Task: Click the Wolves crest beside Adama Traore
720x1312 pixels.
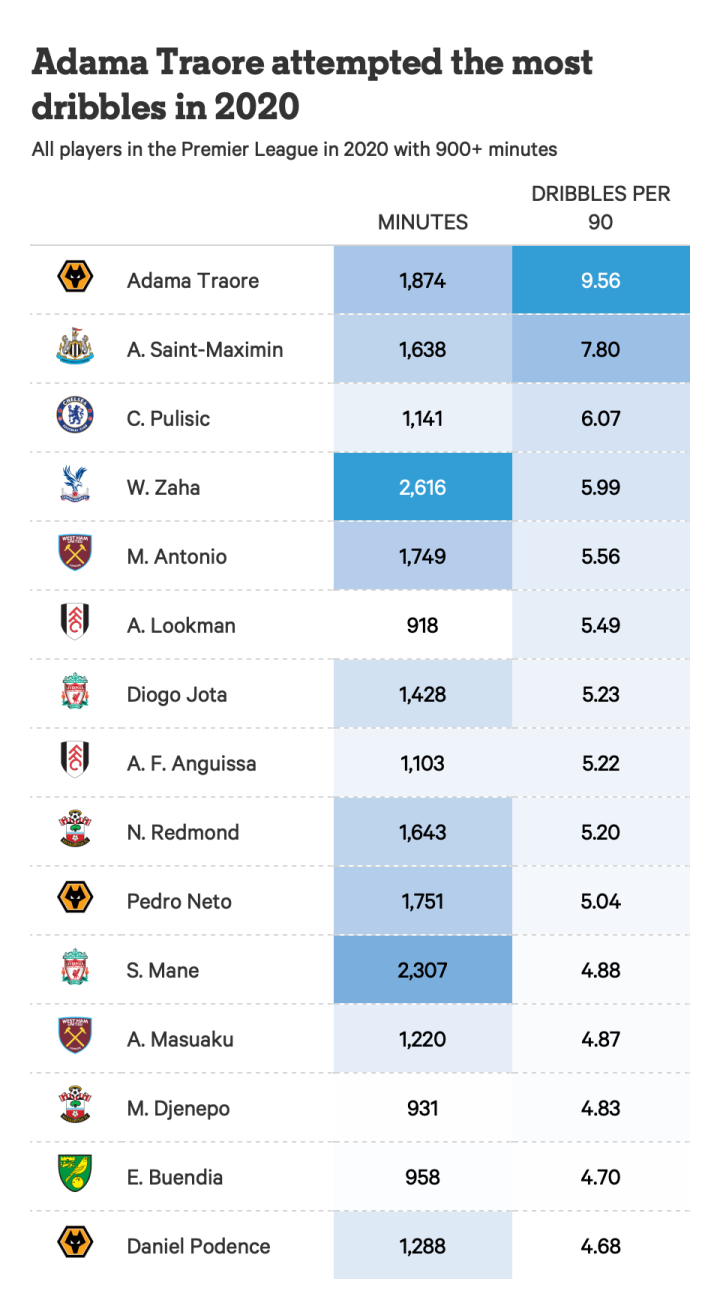Action: point(75,279)
